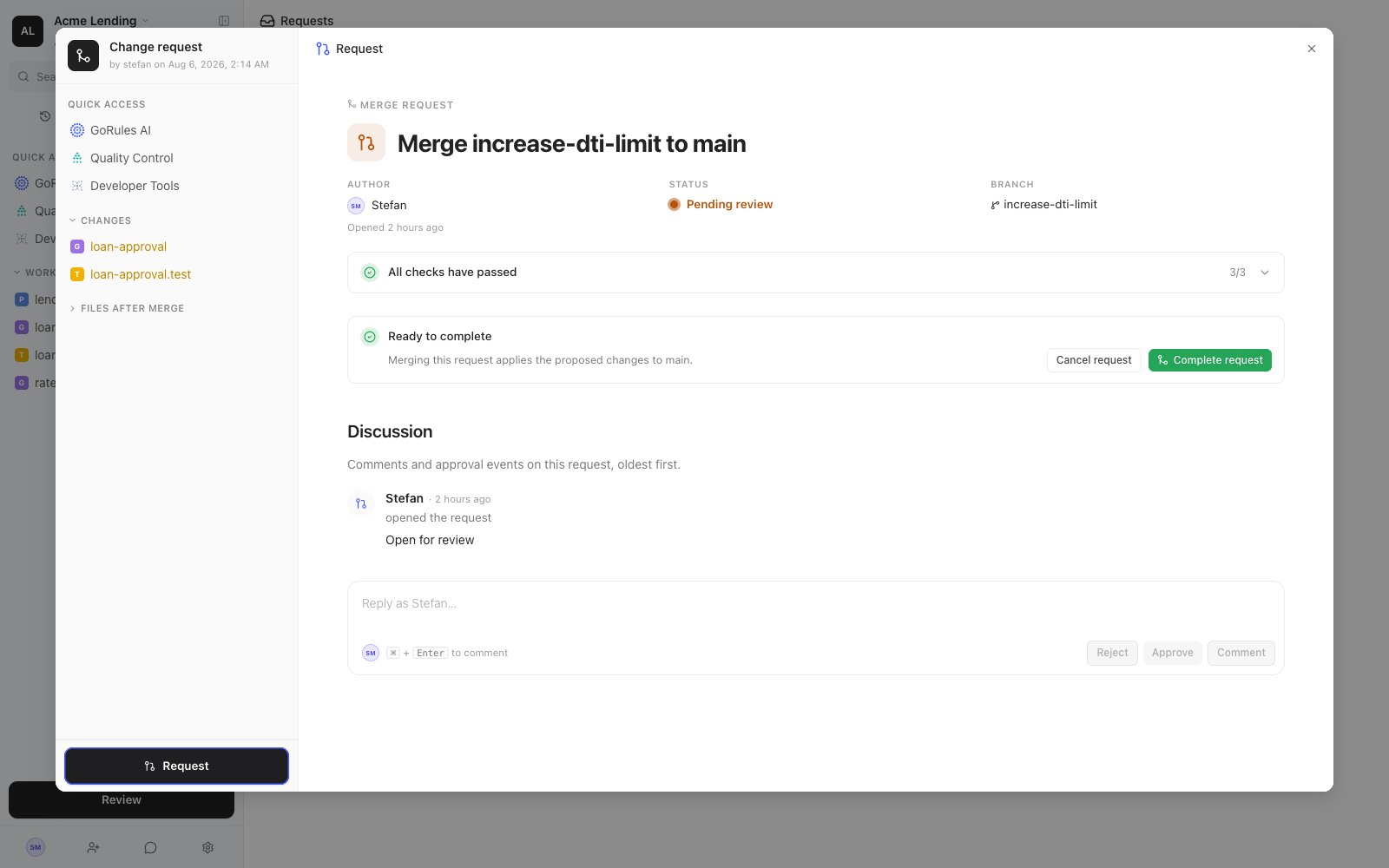Open GoRules AI in the dialog's quick access
This screenshot has width=1389, height=868.
click(121, 130)
